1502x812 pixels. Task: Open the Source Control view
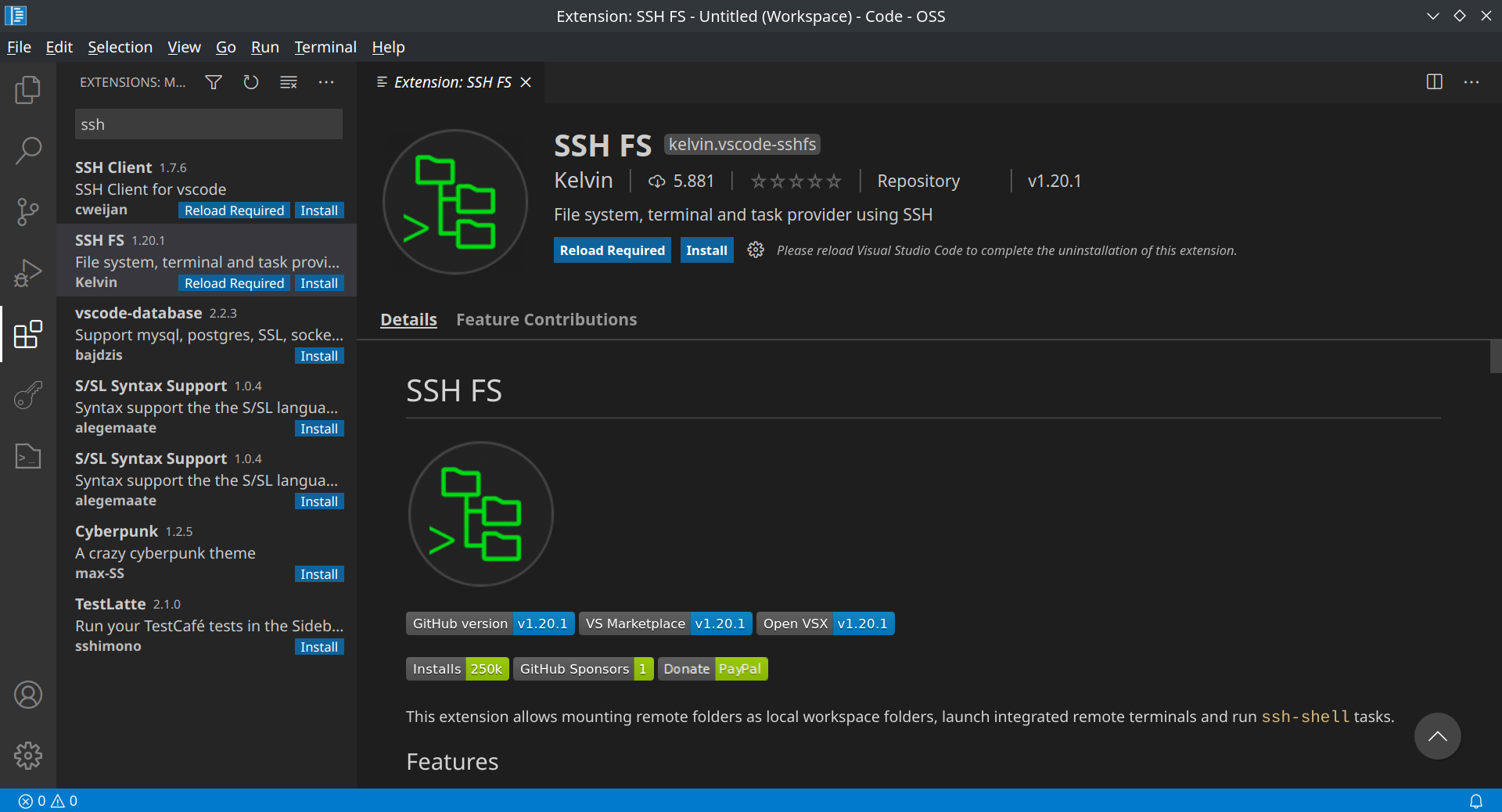[x=28, y=211]
